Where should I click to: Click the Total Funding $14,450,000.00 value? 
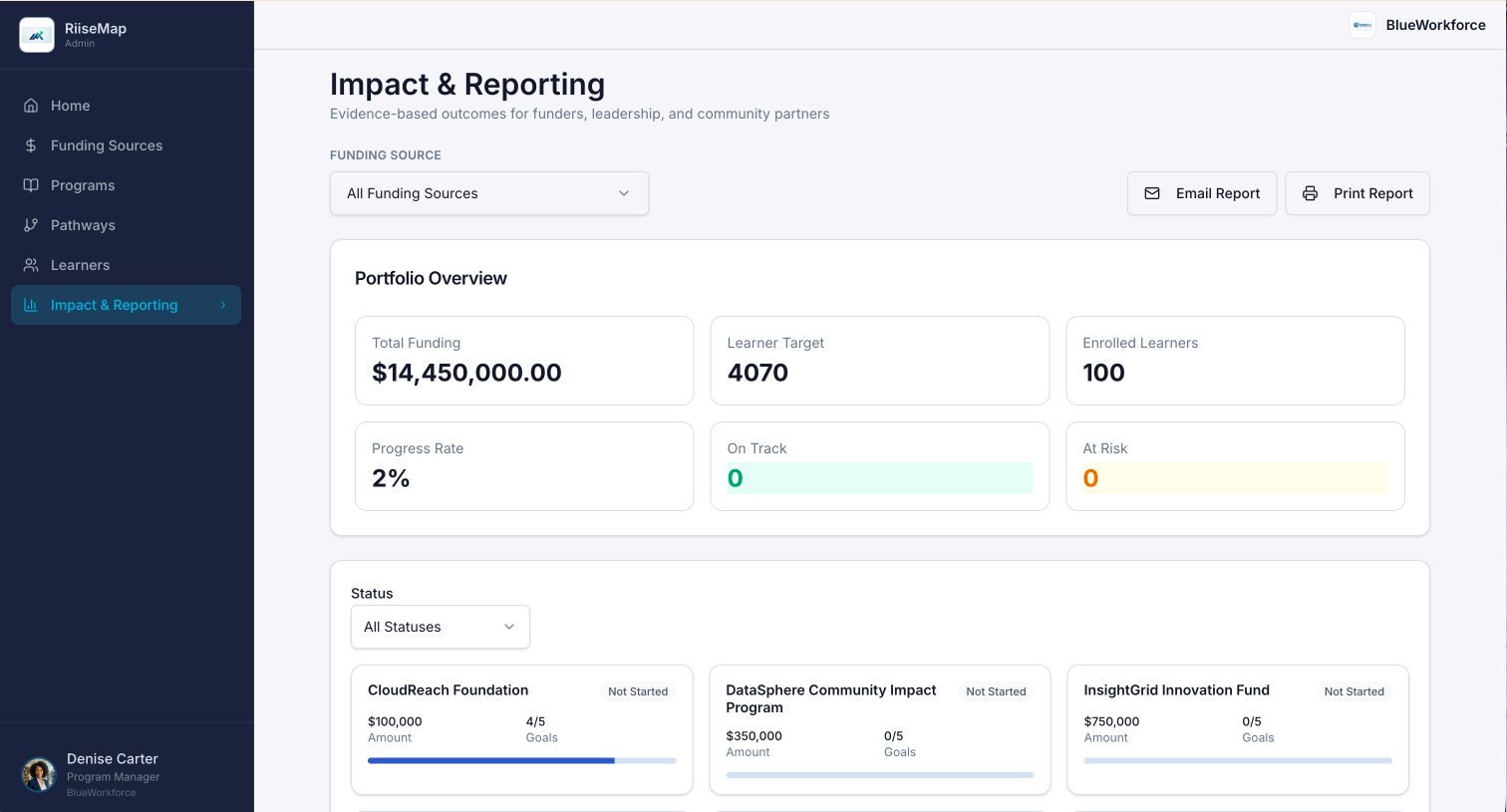pyautogui.click(x=466, y=373)
